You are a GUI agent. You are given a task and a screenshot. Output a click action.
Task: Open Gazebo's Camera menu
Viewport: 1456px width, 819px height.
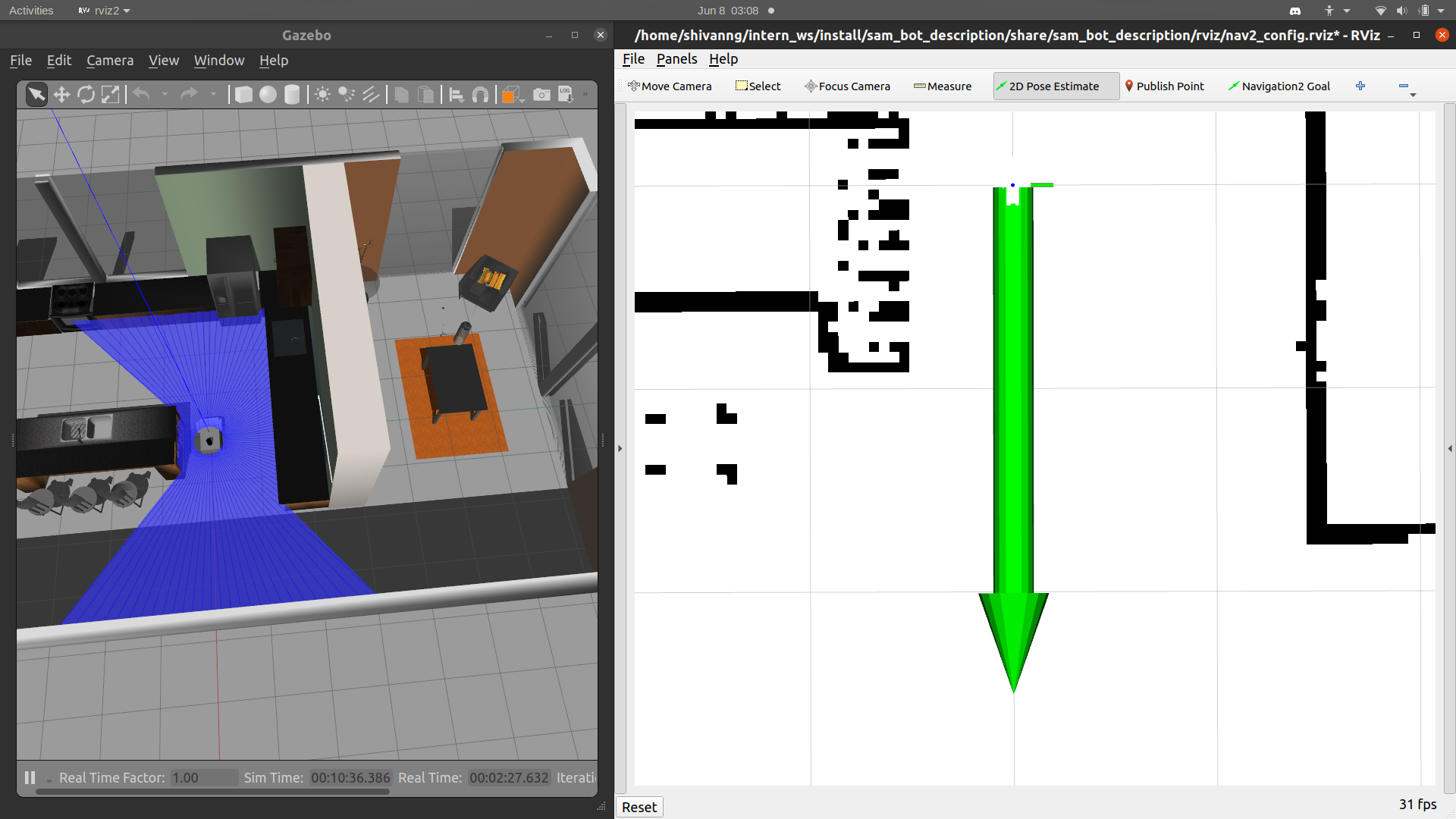click(110, 61)
